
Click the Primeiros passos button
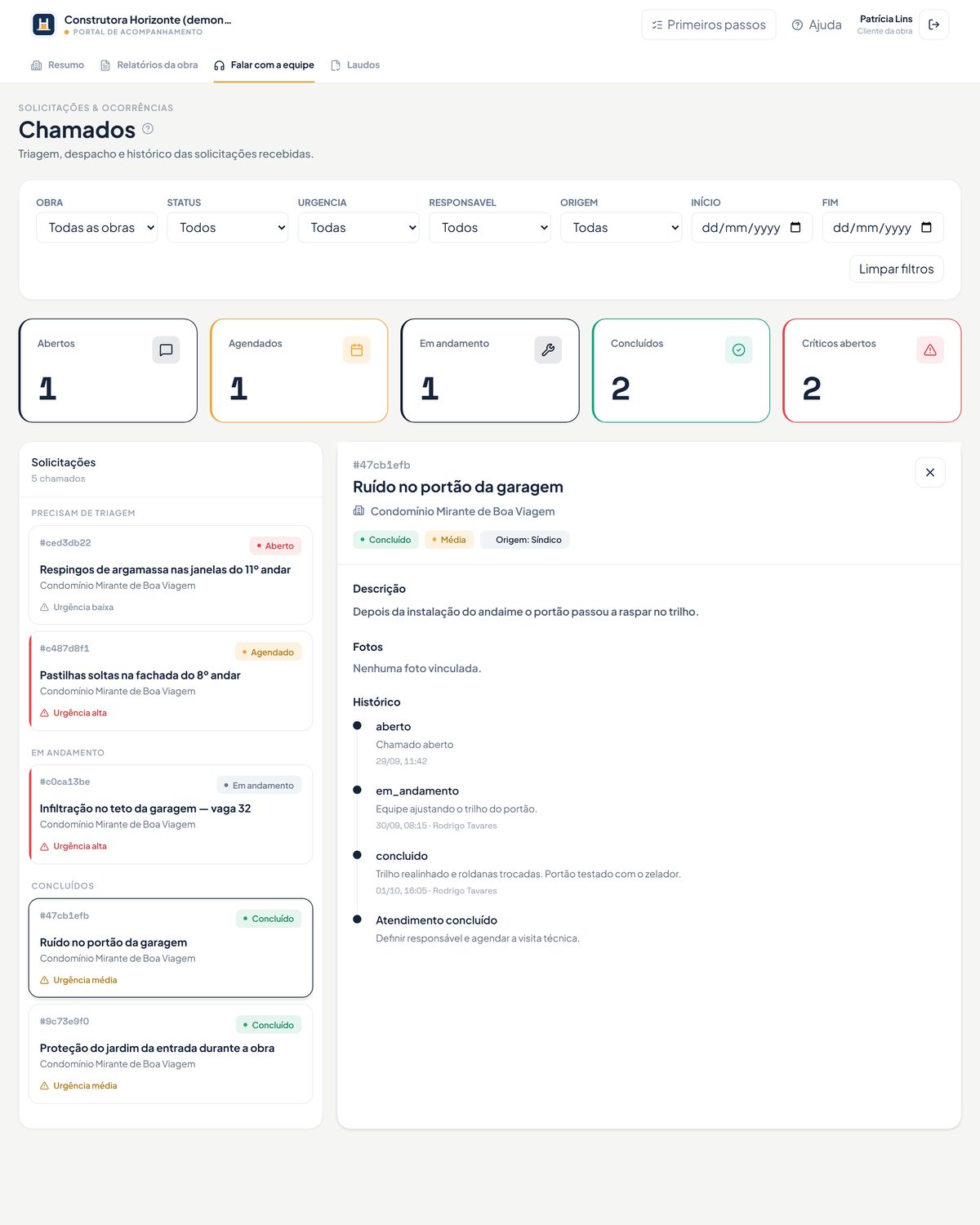tap(709, 24)
